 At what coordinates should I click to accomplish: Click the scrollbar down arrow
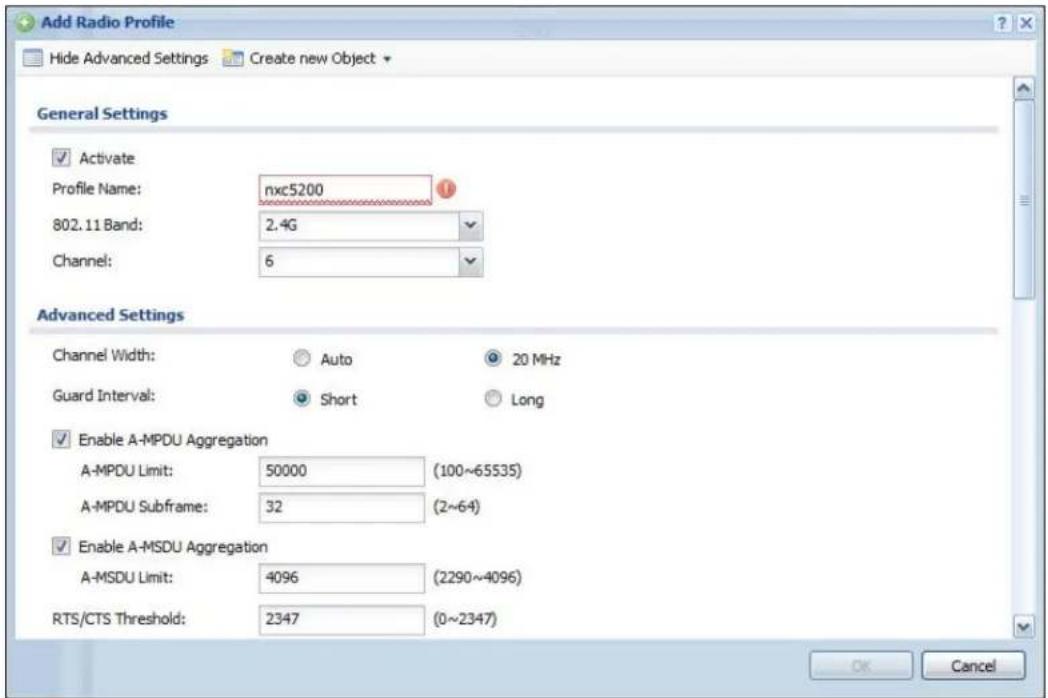(x=1023, y=627)
